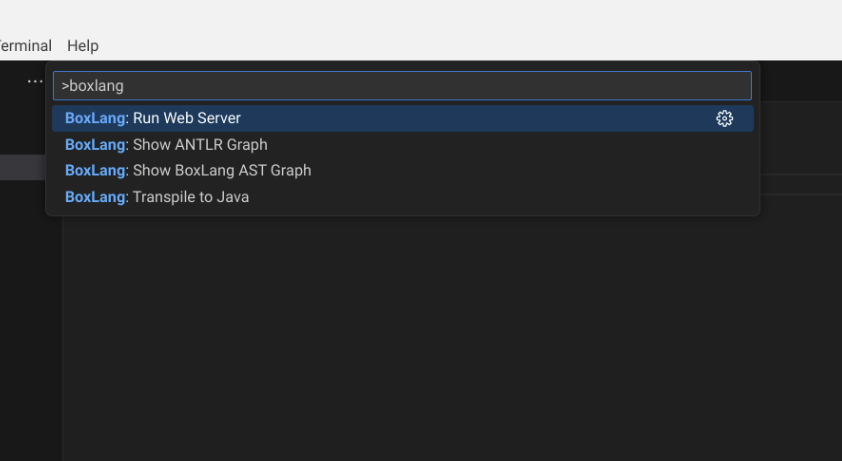Viewport: 842px width, 461px height.
Task: Click into the command palette search field
Action: [x=400, y=86]
